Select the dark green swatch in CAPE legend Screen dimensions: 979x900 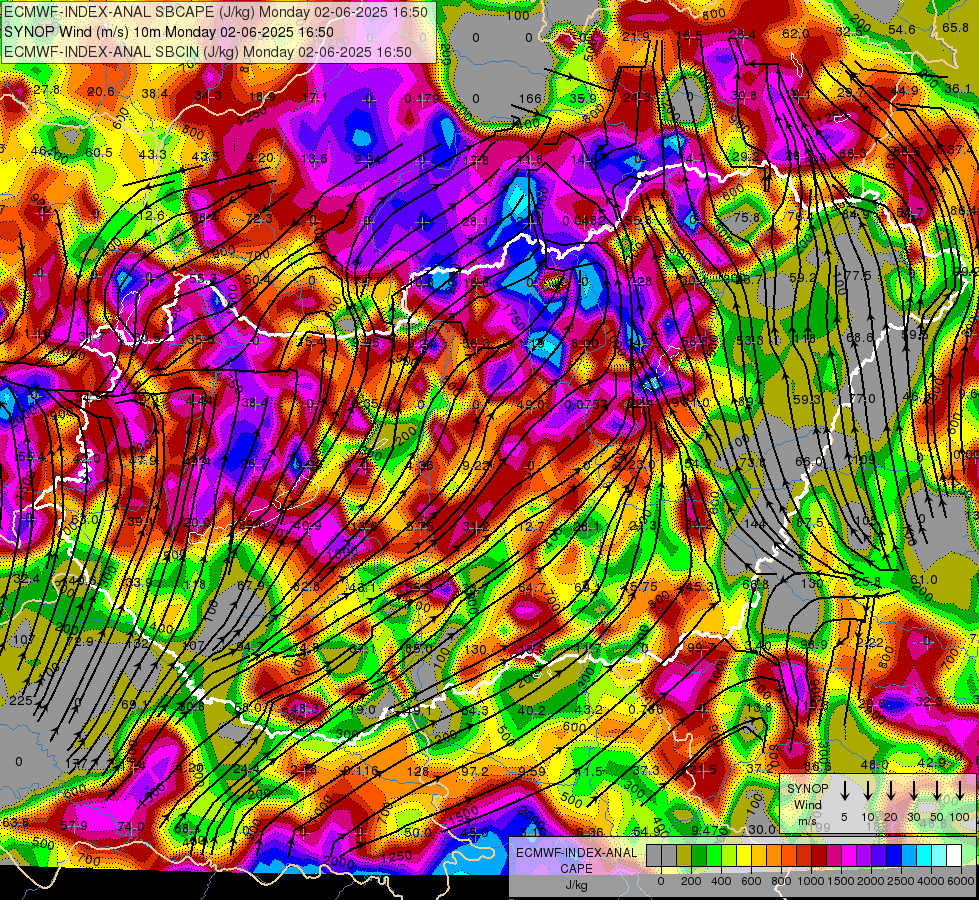pyautogui.click(x=699, y=855)
